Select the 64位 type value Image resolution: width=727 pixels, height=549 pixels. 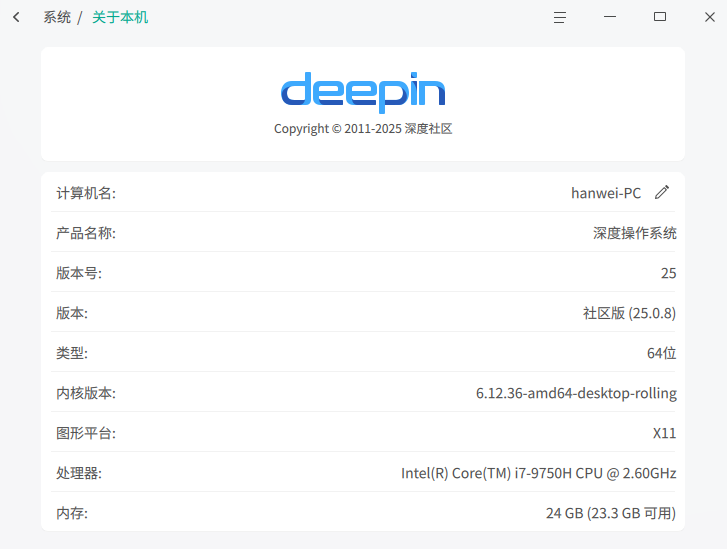click(x=662, y=353)
